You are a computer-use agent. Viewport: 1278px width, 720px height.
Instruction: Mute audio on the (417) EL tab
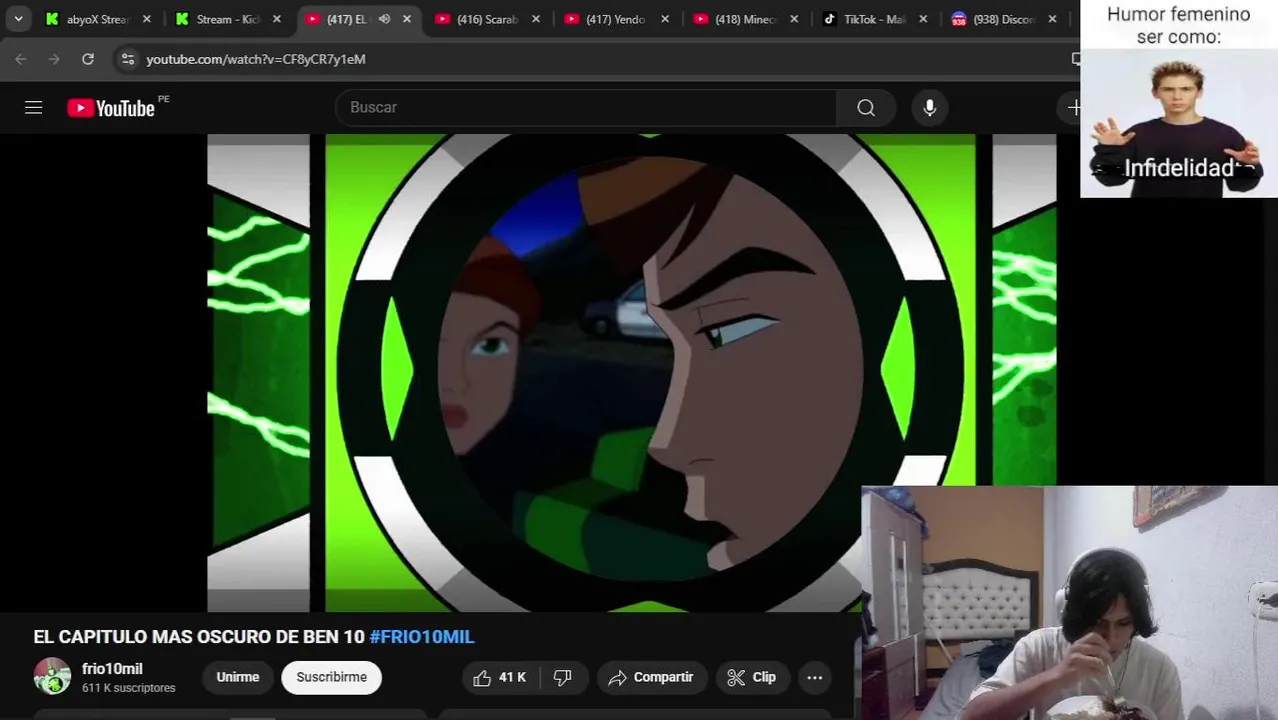tap(384, 19)
